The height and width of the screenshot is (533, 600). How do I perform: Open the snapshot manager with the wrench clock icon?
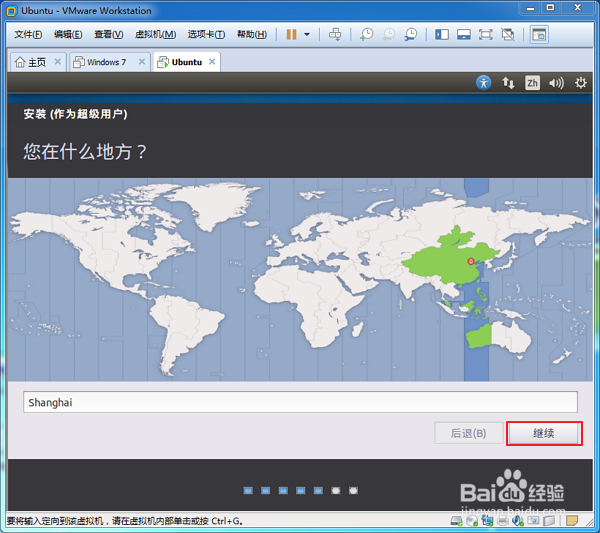point(411,34)
